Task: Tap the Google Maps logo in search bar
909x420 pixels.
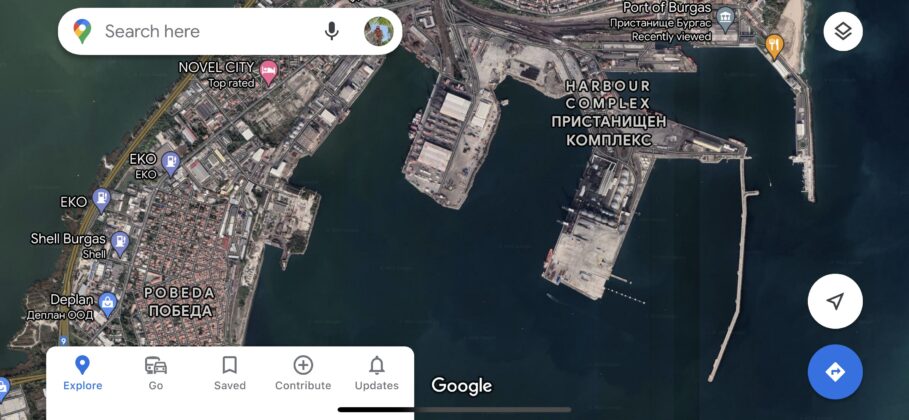Action: coord(82,31)
